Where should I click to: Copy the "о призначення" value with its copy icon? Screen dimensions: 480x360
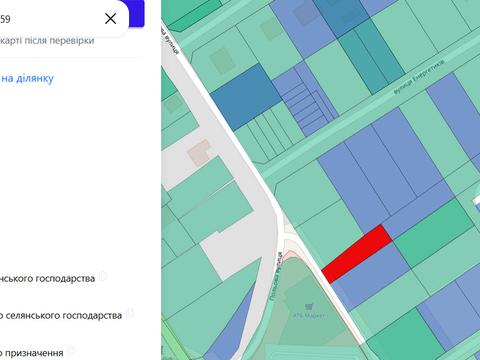tap(71, 351)
